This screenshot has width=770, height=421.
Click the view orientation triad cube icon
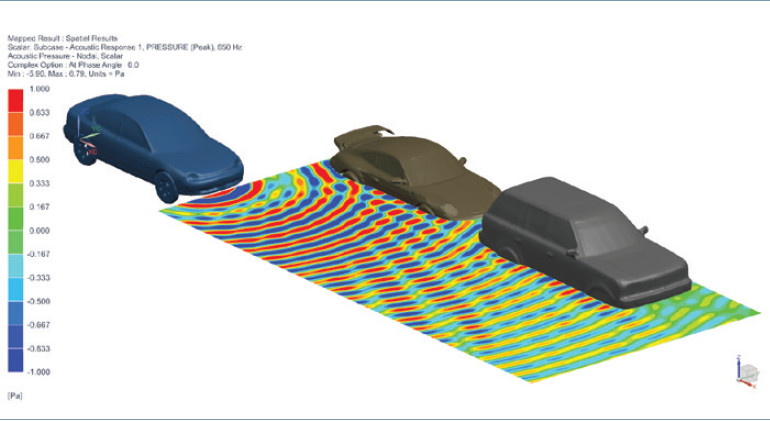746,371
